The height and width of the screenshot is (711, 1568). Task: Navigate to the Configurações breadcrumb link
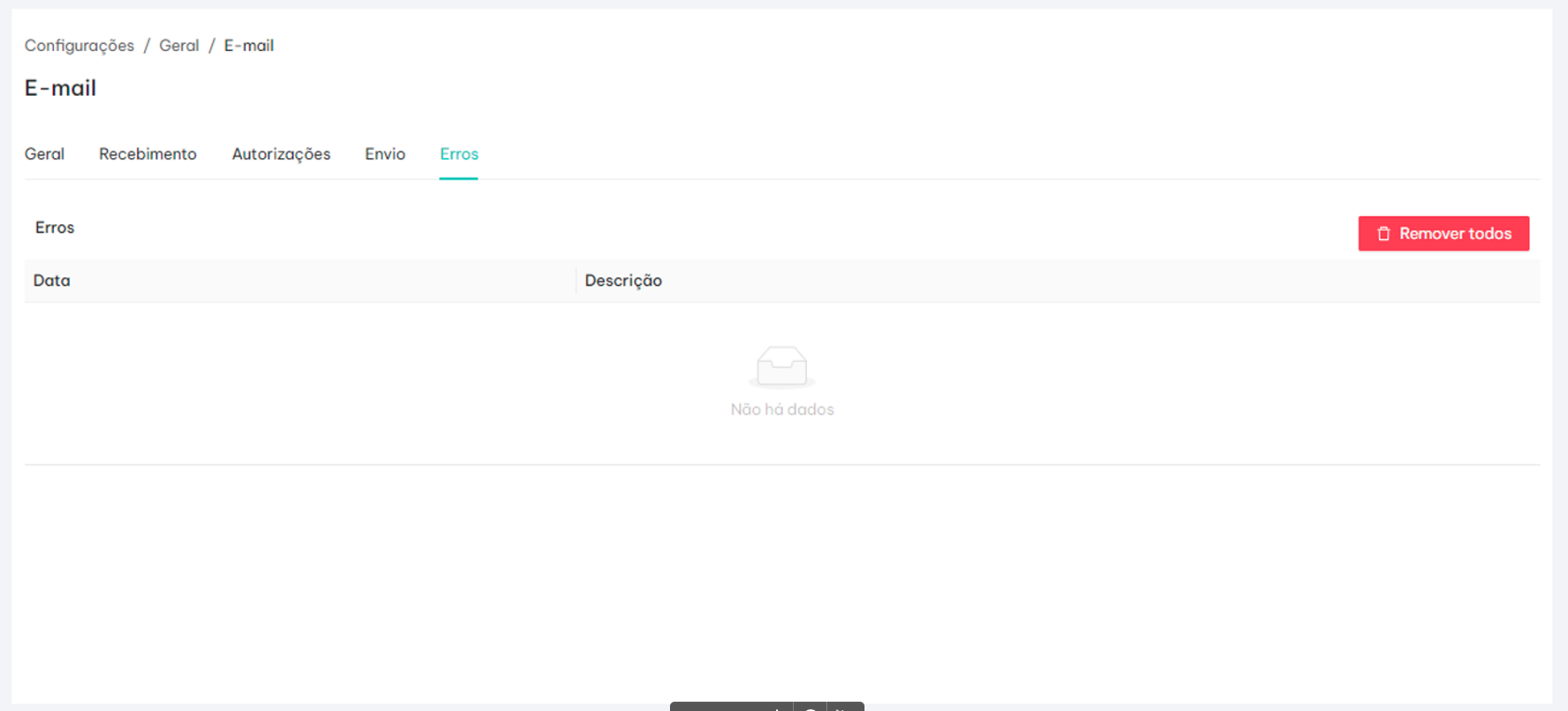(x=79, y=46)
